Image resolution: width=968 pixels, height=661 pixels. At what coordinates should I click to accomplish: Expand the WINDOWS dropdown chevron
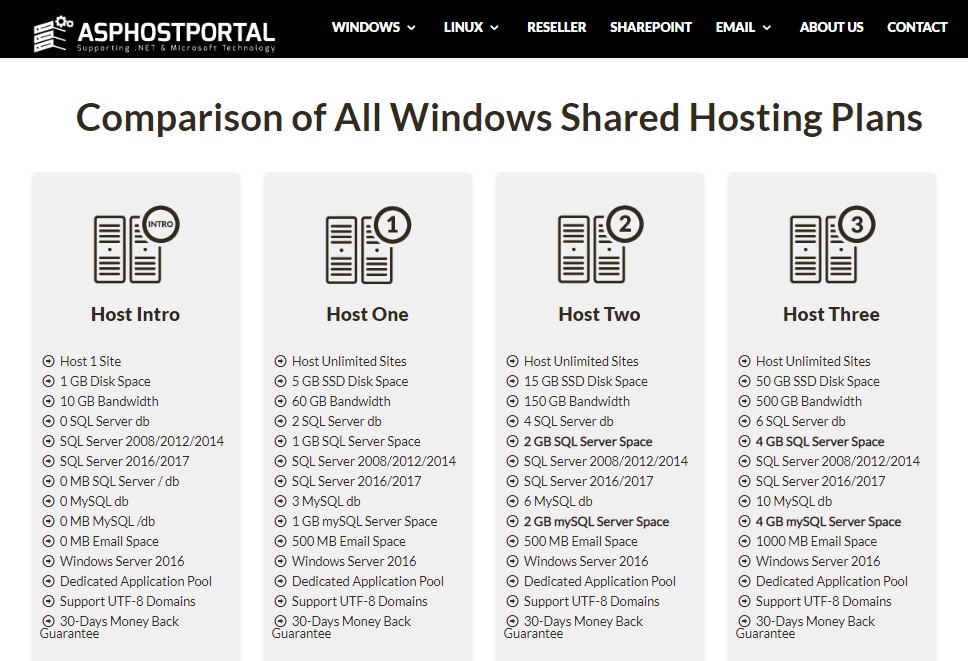click(411, 28)
